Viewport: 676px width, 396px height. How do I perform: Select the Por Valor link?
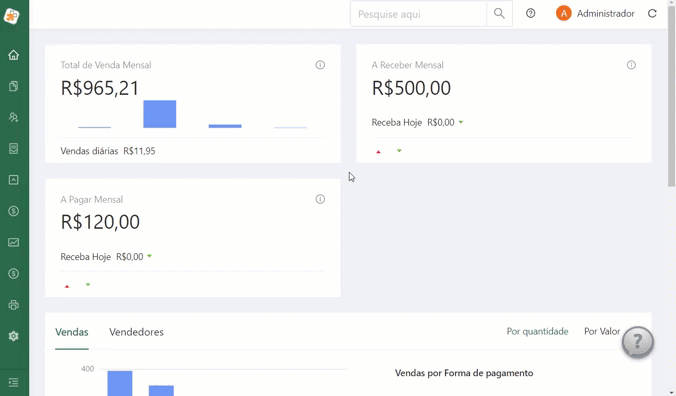point(602,331)
